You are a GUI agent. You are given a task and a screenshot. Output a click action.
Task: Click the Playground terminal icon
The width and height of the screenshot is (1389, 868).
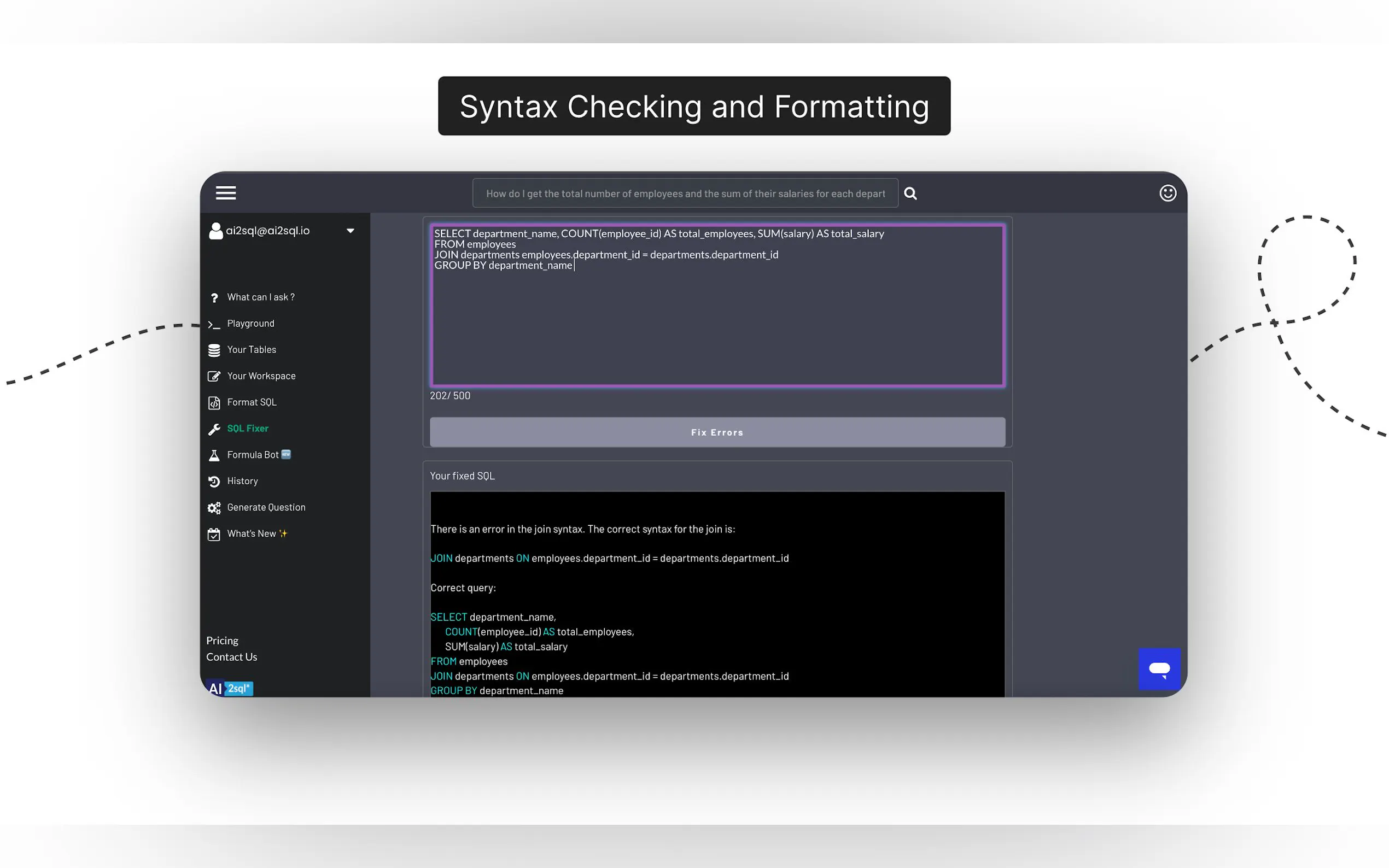point(214,324)
